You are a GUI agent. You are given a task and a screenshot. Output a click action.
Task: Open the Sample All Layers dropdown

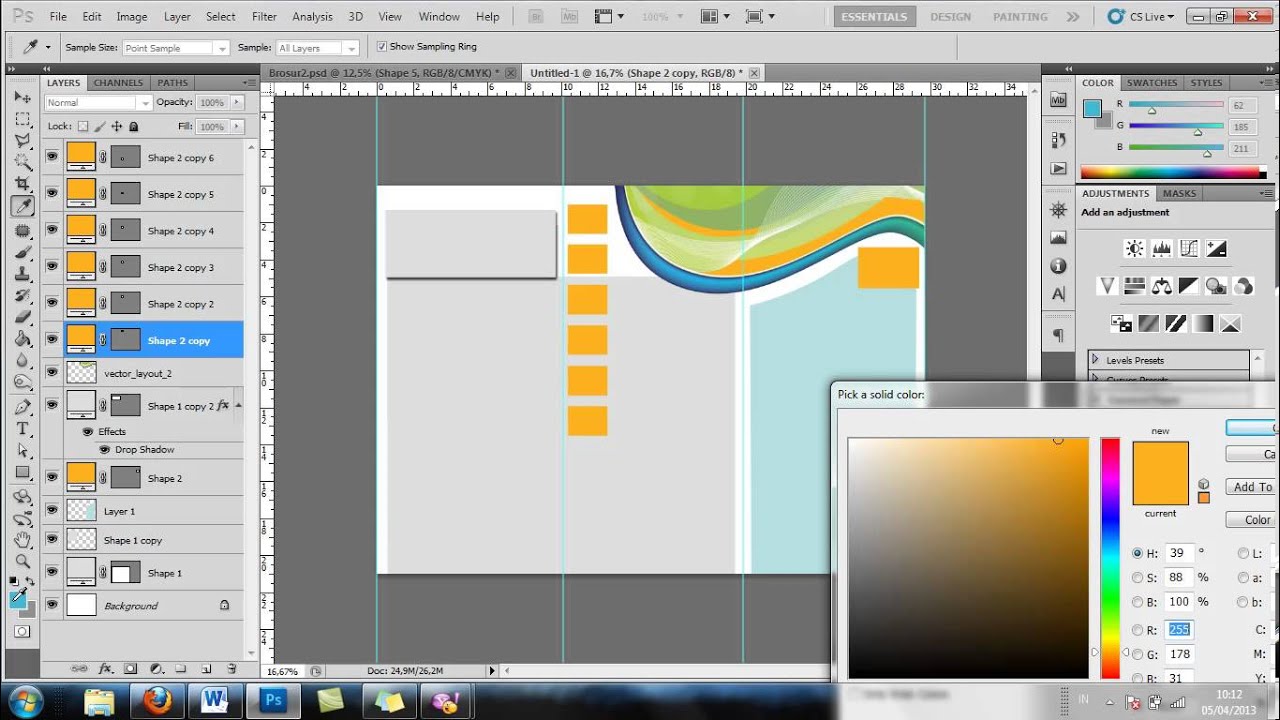[317, 48]
